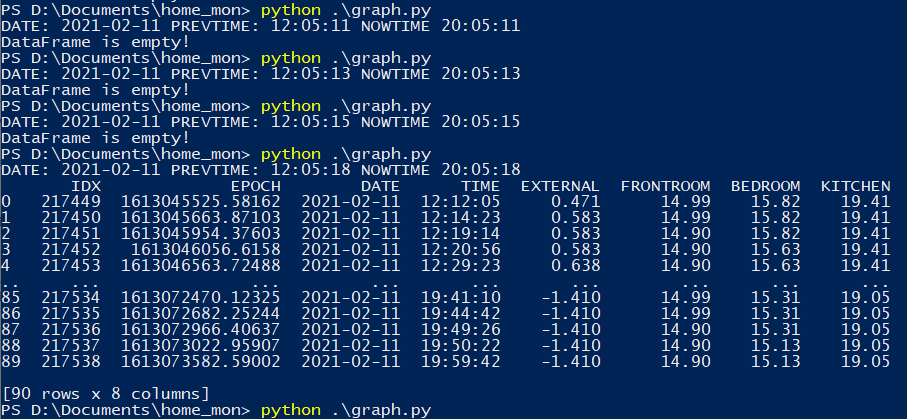Click the NOWTIME value 20:05:18

point(480,170)
